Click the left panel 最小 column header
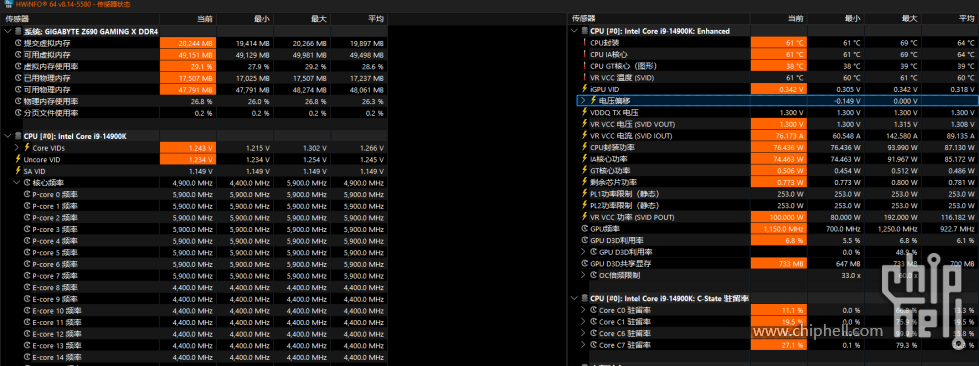 (245, 19)
